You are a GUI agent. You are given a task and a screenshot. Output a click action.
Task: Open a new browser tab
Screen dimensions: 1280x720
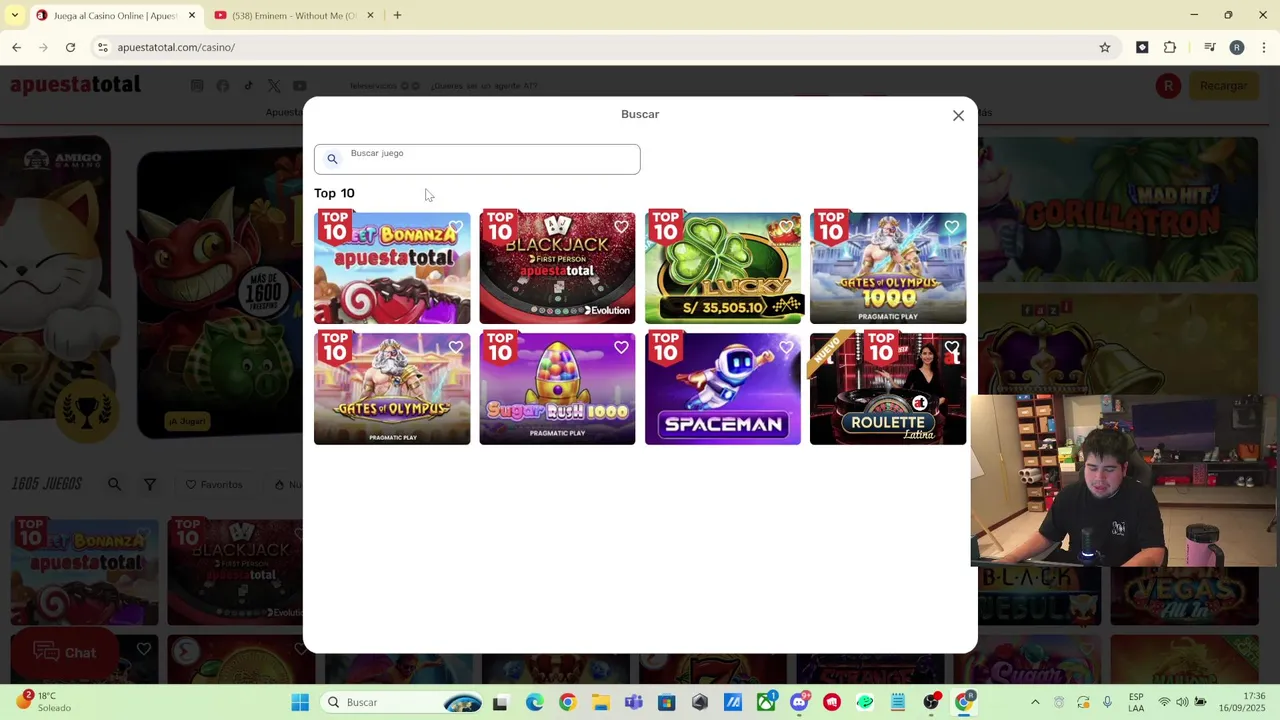click(397, 16)
